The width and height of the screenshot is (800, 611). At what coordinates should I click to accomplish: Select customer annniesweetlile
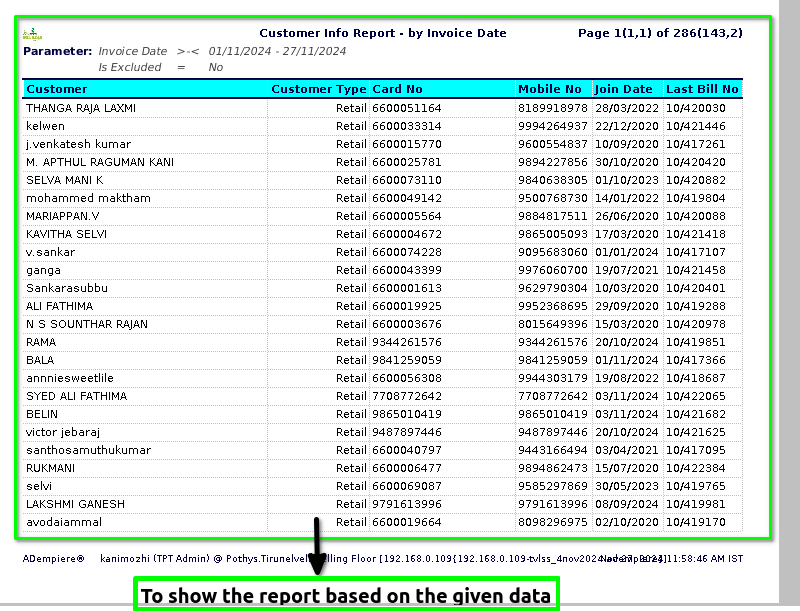point(70,378)
